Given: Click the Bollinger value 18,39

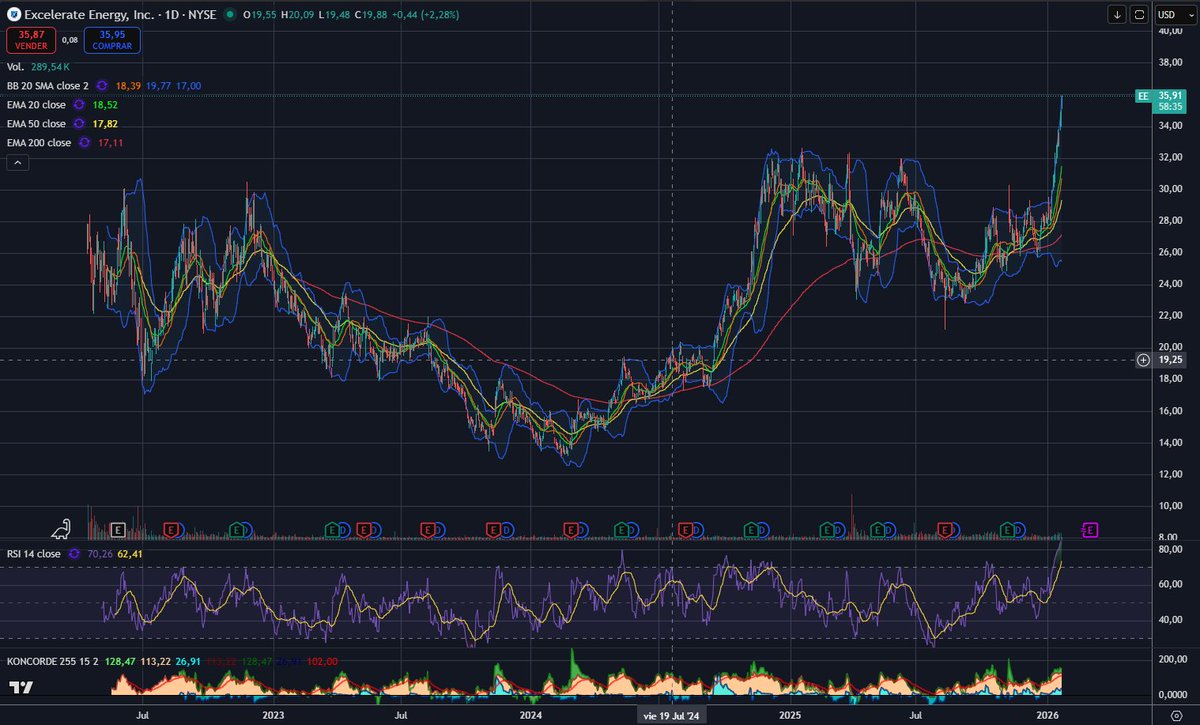Looking at the screenshot, I should pyautogui.click(x=128, y=86).
